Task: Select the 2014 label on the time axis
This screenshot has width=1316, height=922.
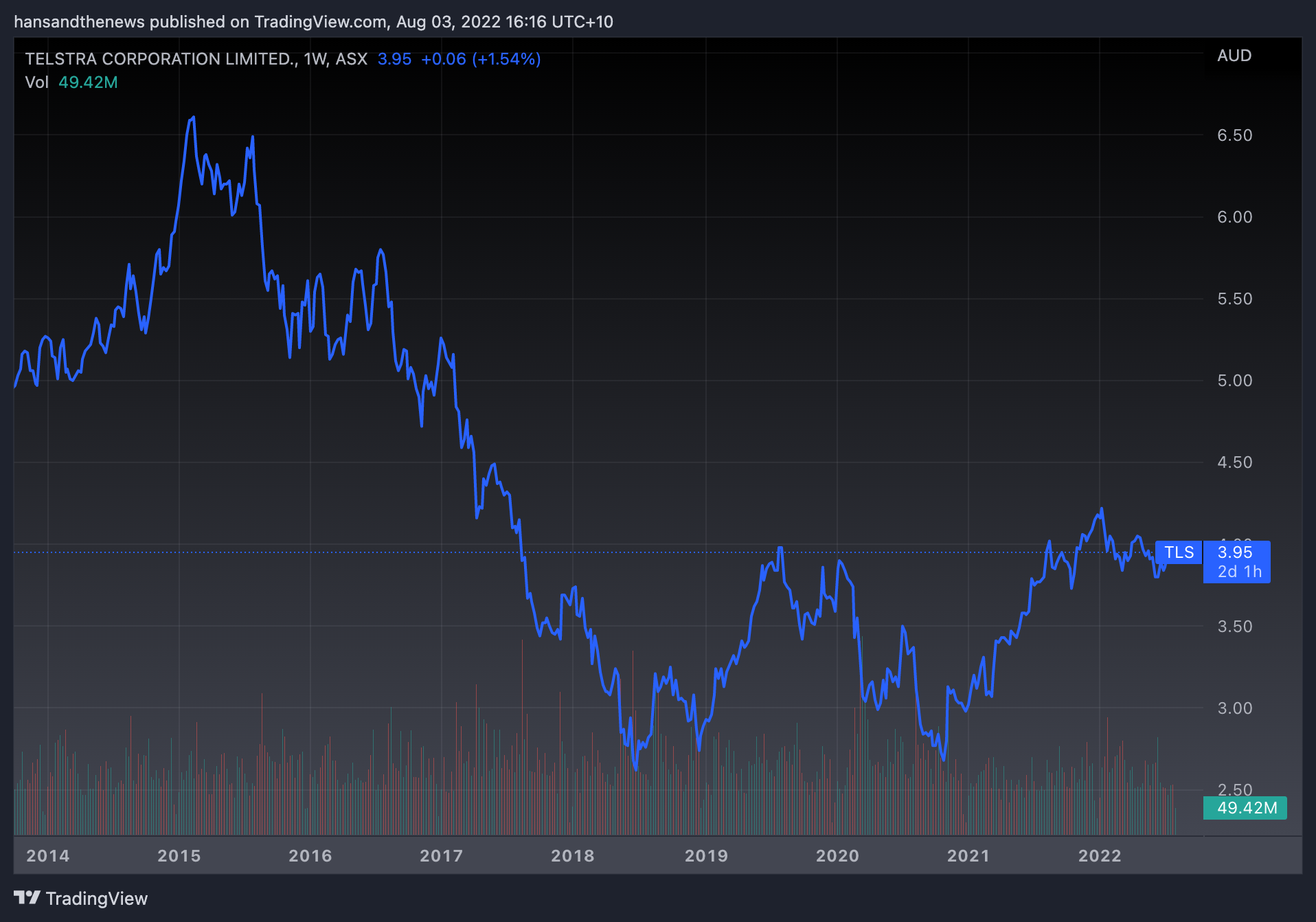Action: pyautogui.click(x=47, y=856)
